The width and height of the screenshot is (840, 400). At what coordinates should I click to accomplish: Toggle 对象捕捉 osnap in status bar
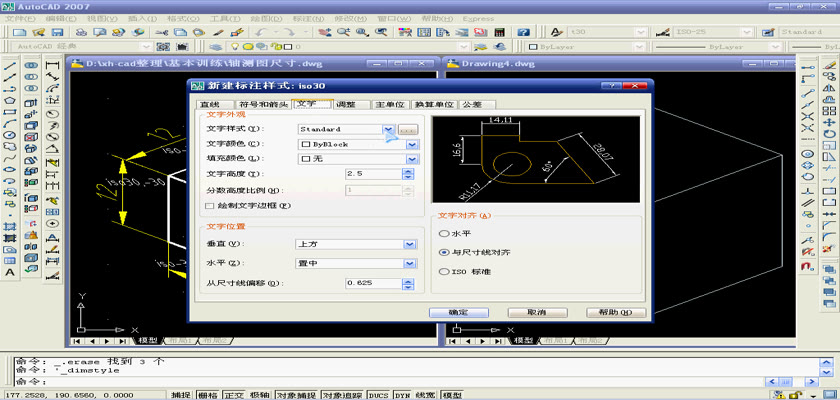click(297, 395)
